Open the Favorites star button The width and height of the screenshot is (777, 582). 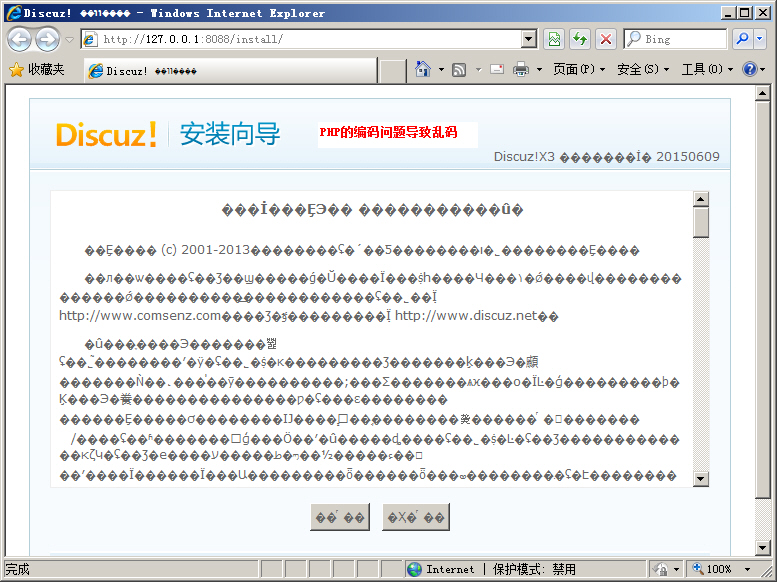click(x=37, y=69)
